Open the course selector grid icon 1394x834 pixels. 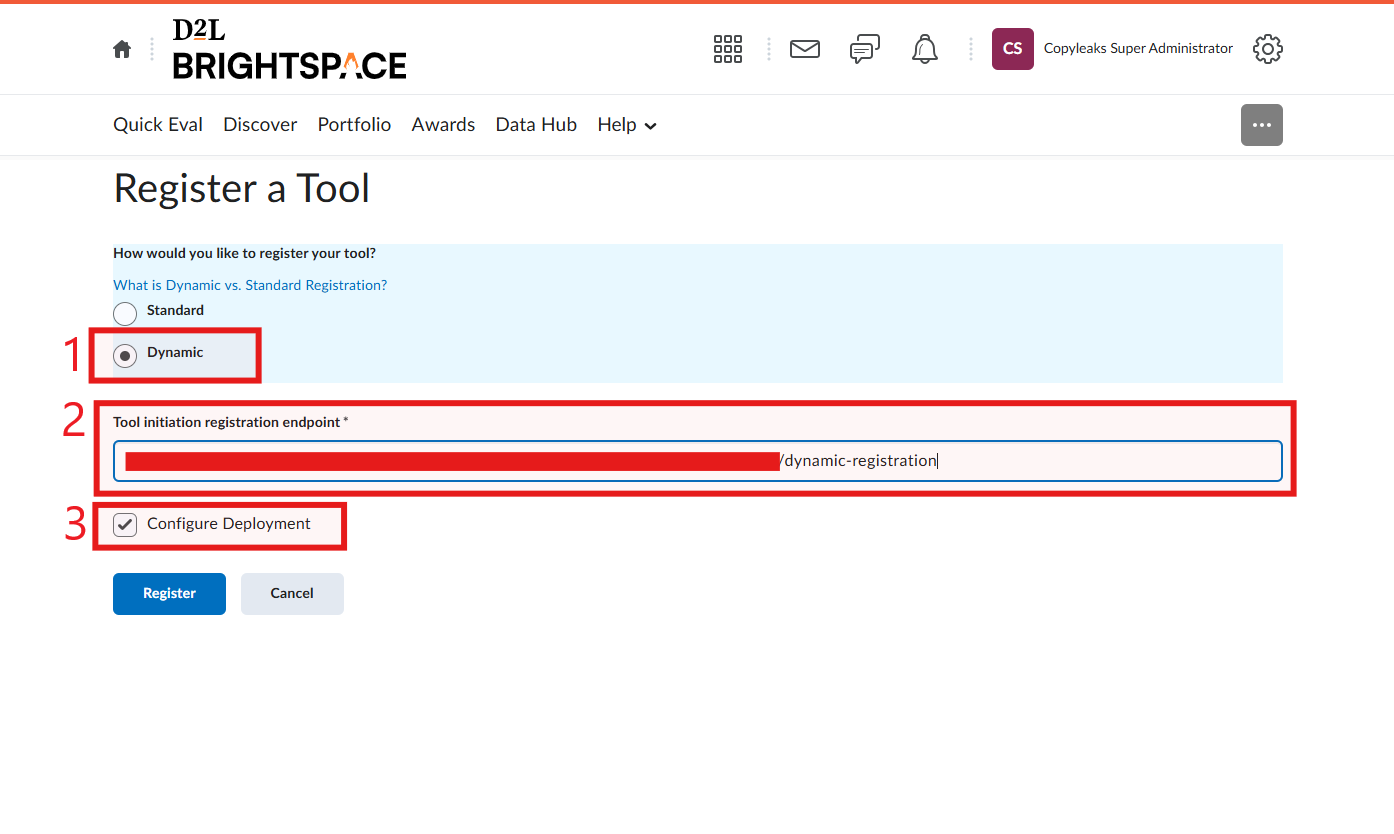point(728,49)
